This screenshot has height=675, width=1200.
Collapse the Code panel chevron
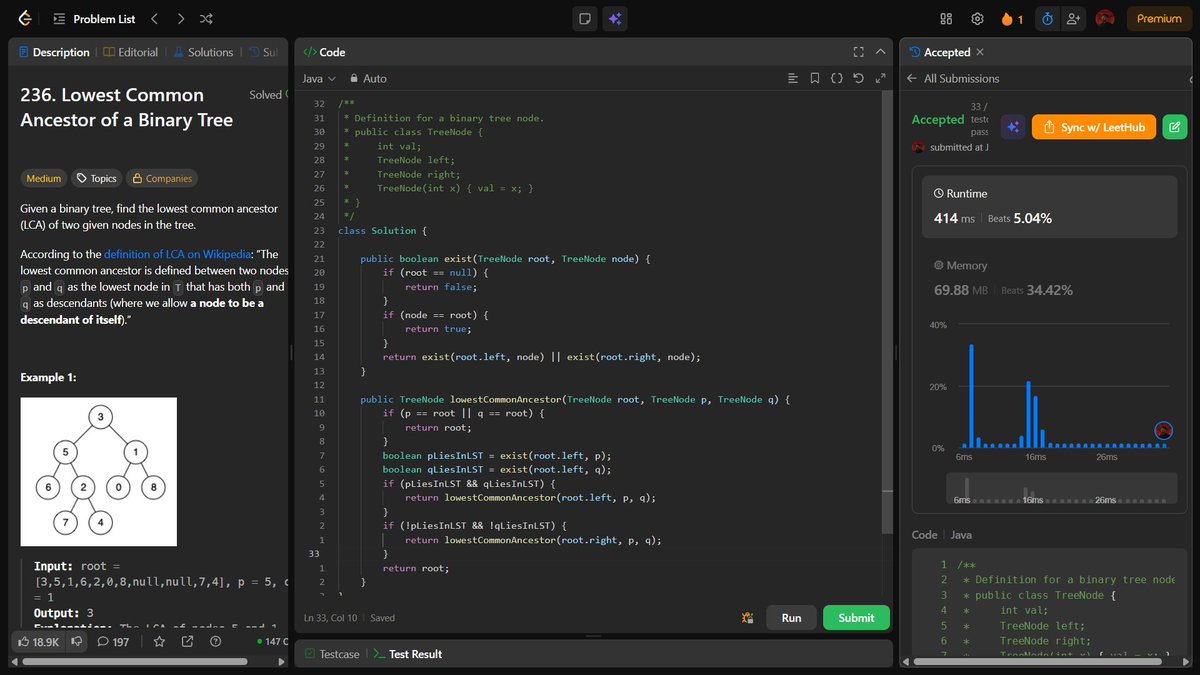tap(880, 52)
